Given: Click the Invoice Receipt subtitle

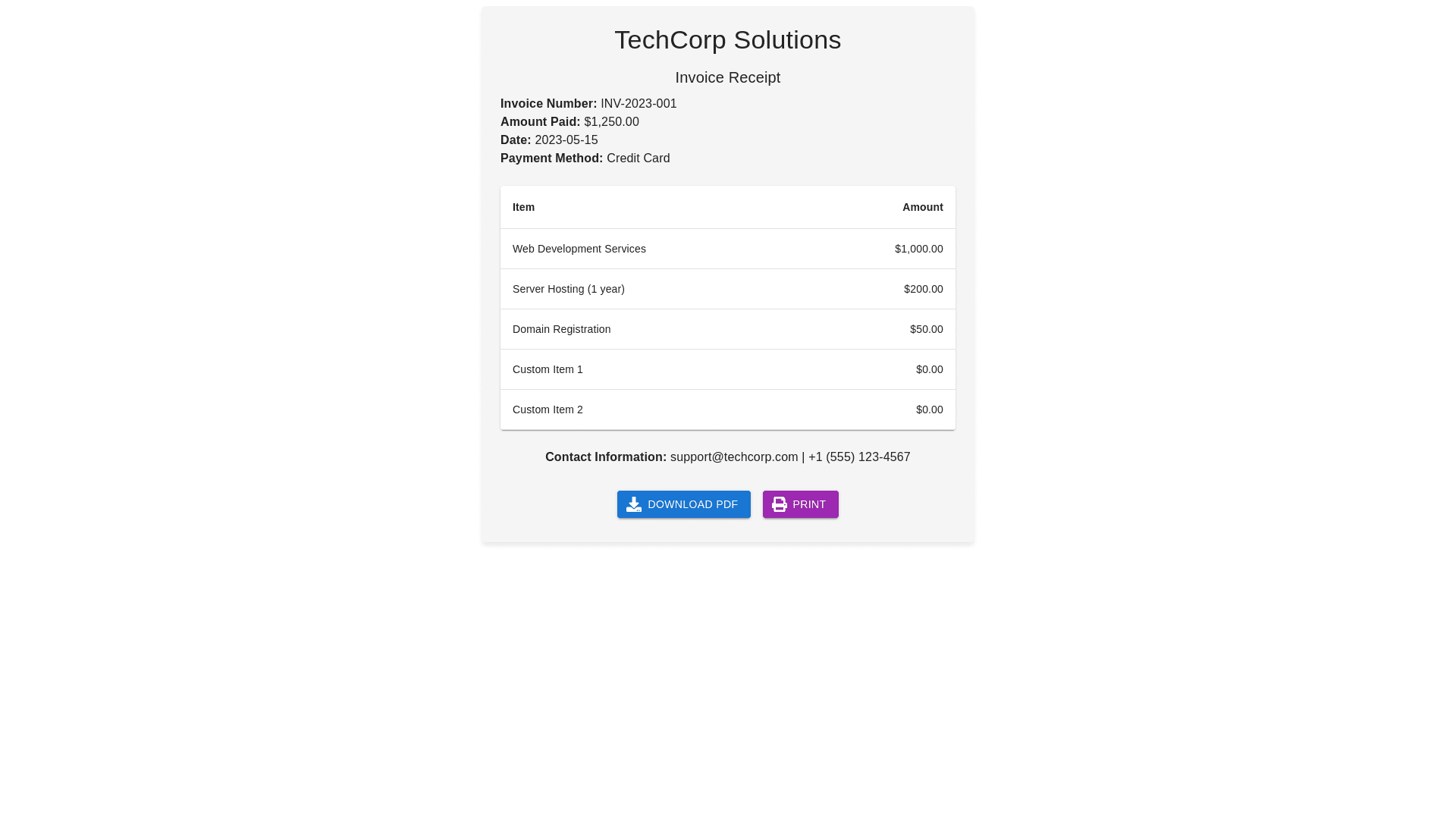Looking at the screenshot, I should 727,77.
